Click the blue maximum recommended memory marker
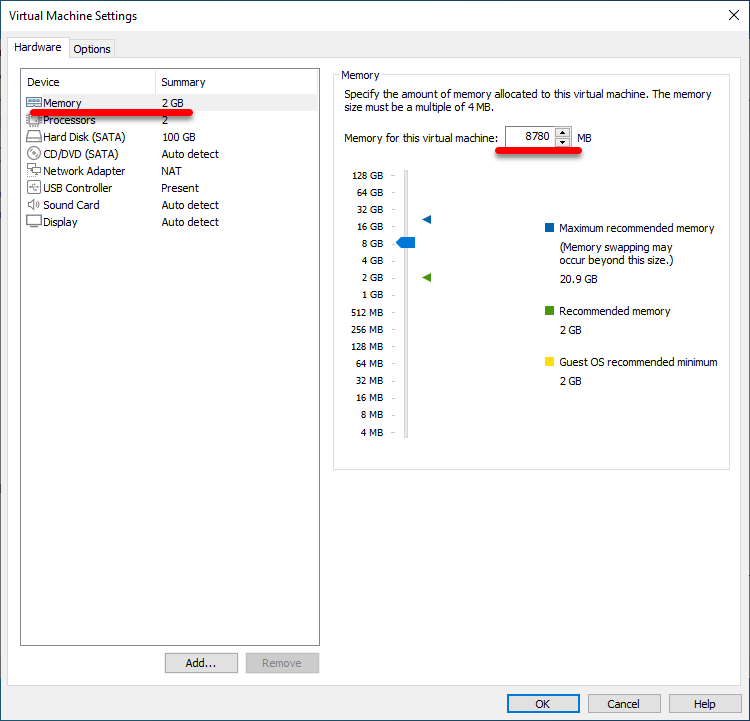Viewport: 750px width, 721px height. (427, 220)
